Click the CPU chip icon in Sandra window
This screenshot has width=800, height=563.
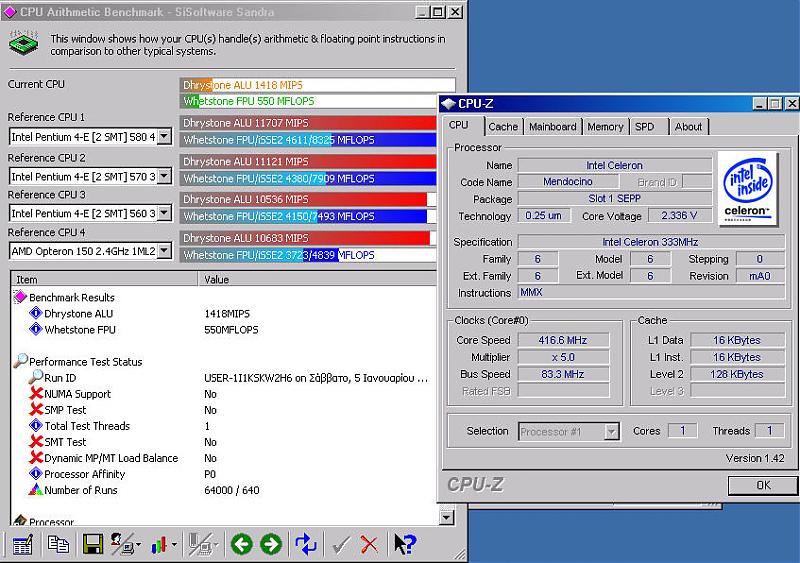point(24,43)
